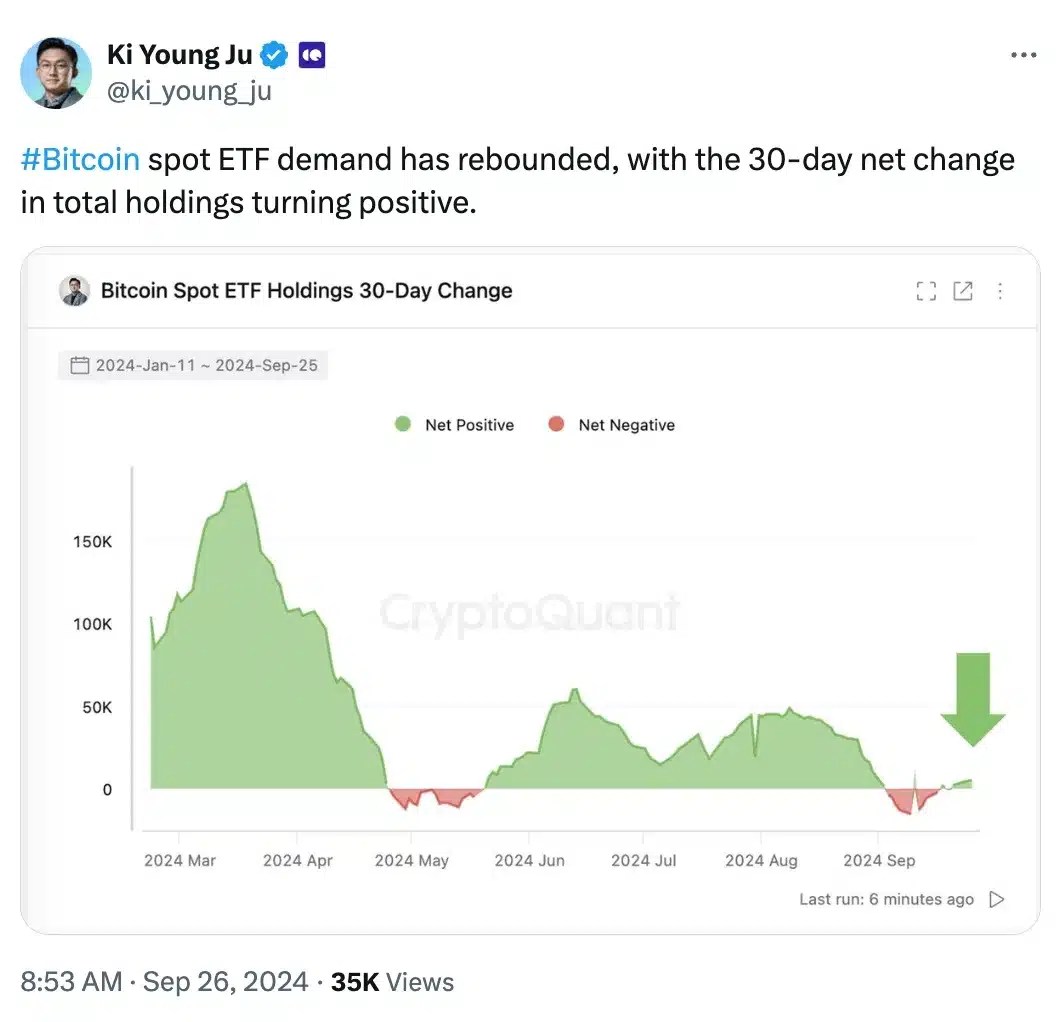Open Ki Young Ju's profile avatar

click(56, 73)
